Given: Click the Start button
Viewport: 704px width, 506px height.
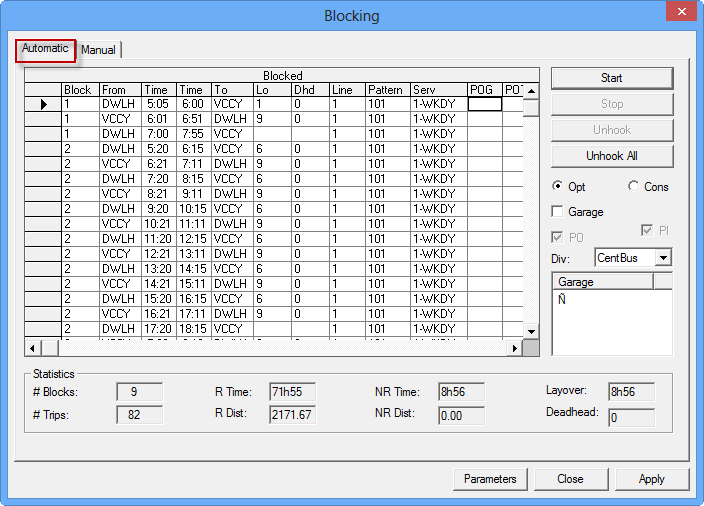Looking at the screenshot, I should [x=612, y=78].
